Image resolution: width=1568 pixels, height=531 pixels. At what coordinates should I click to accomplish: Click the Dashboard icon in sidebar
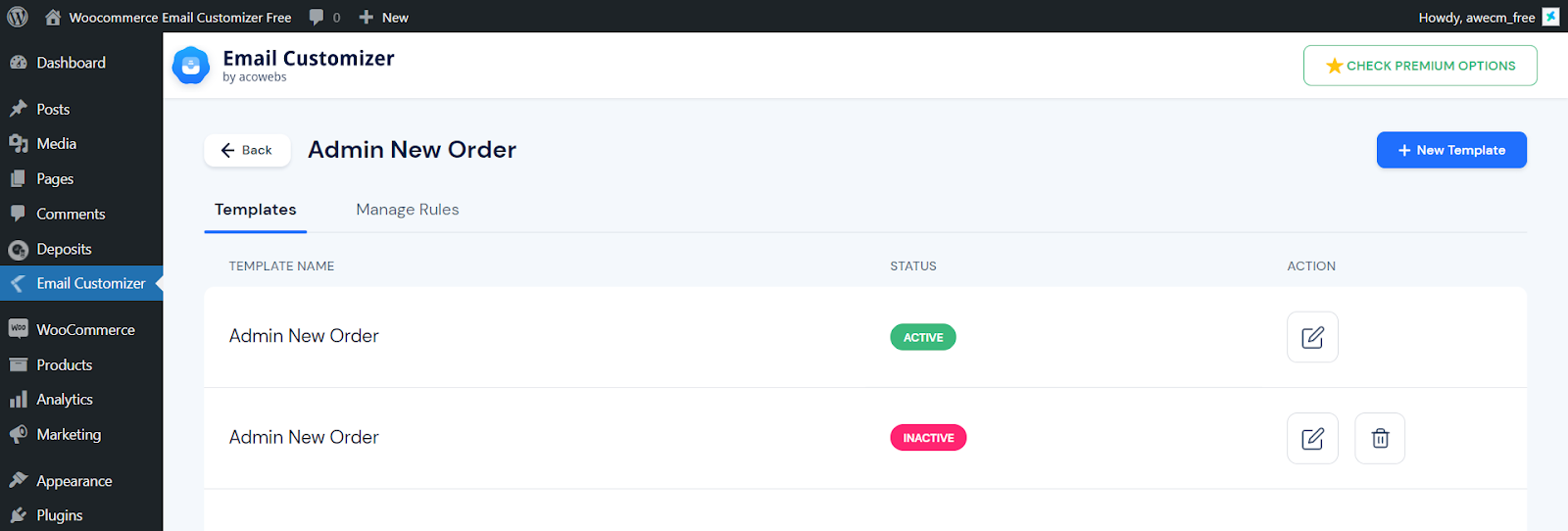click(18, 62)
